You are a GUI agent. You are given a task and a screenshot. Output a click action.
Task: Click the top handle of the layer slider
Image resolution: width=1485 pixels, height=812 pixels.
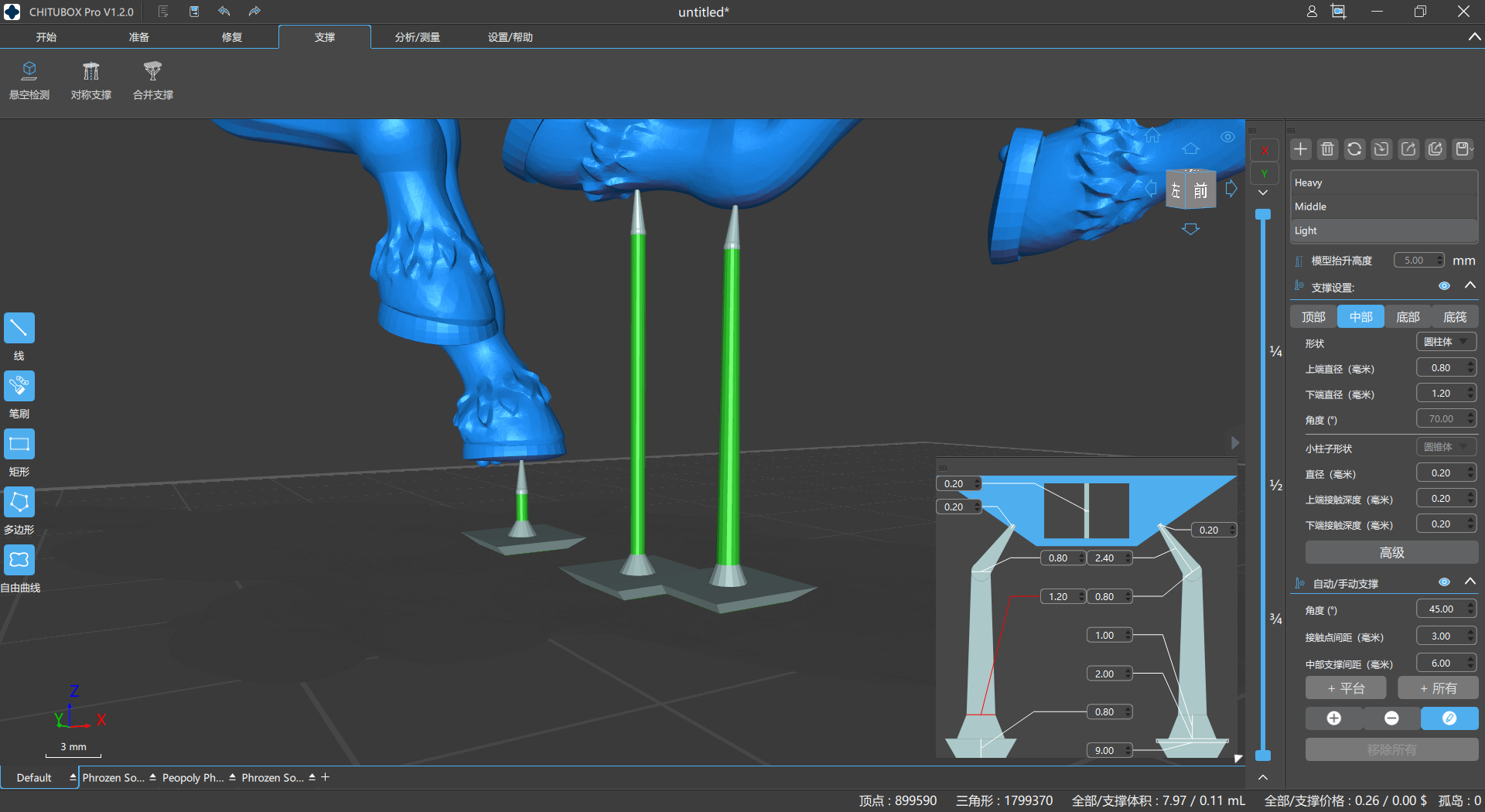click(x=1263, y=214)
